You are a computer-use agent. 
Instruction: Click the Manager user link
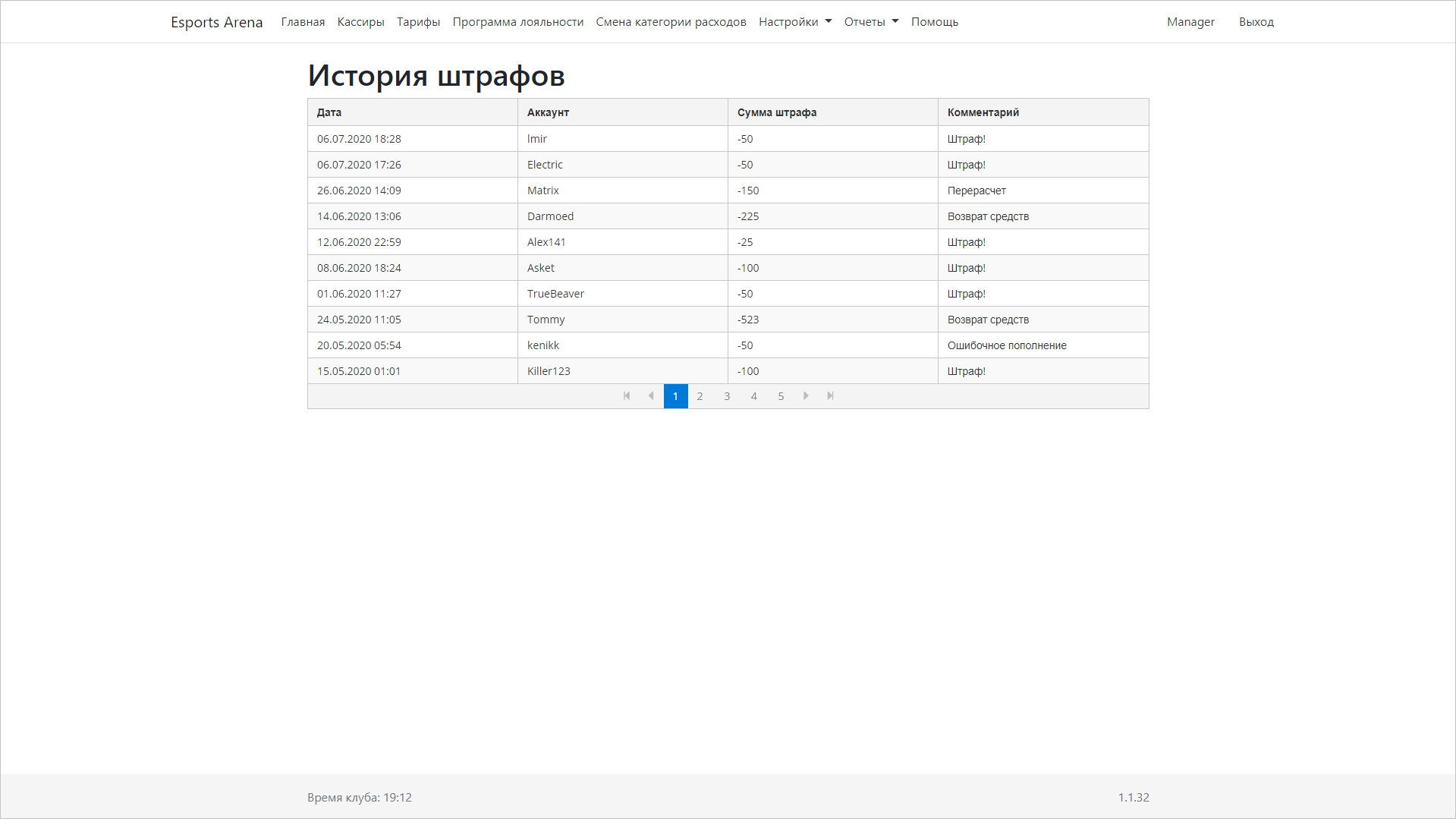point(1190,22)
